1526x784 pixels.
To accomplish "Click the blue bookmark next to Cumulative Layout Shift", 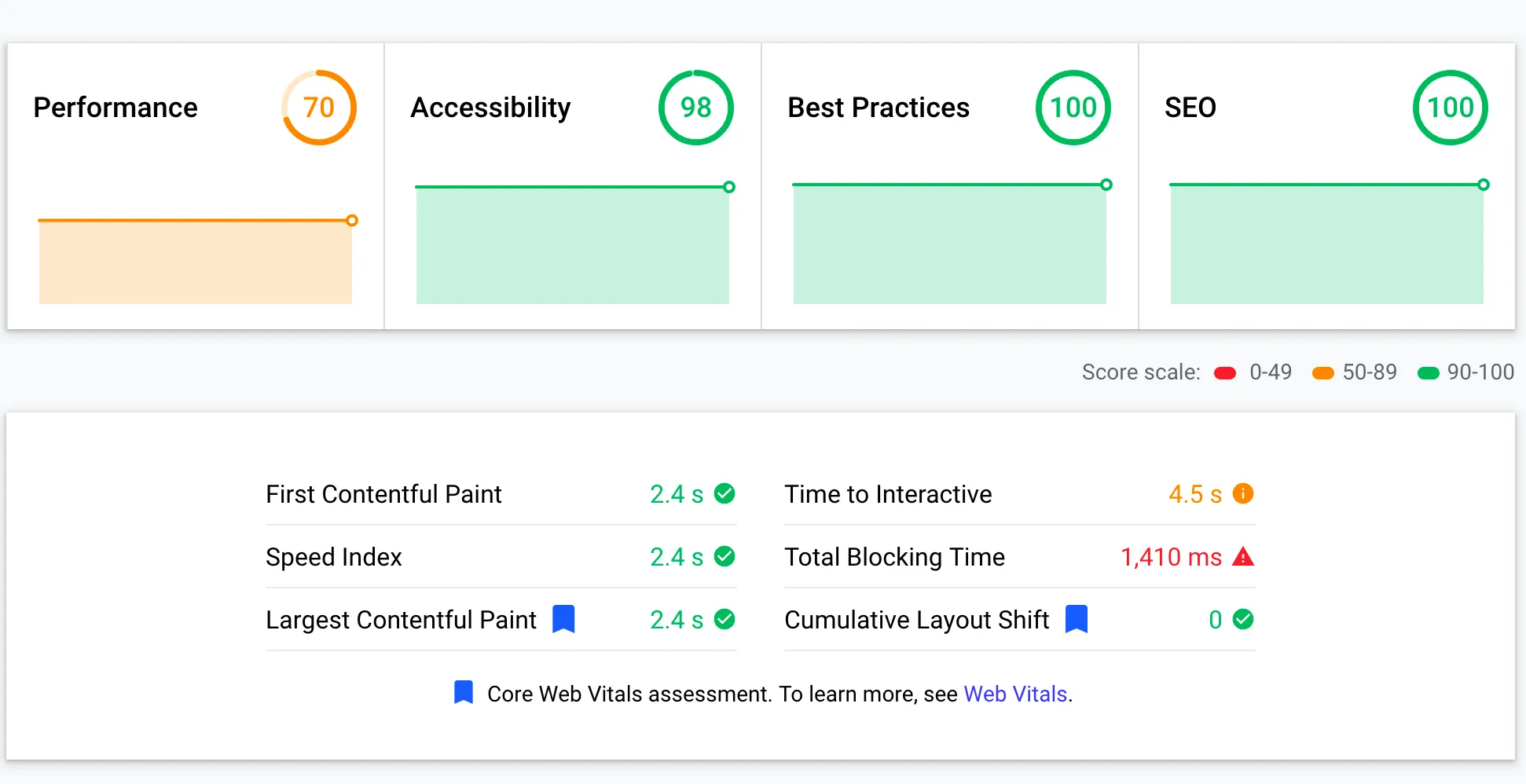I will coord(1077,619).
